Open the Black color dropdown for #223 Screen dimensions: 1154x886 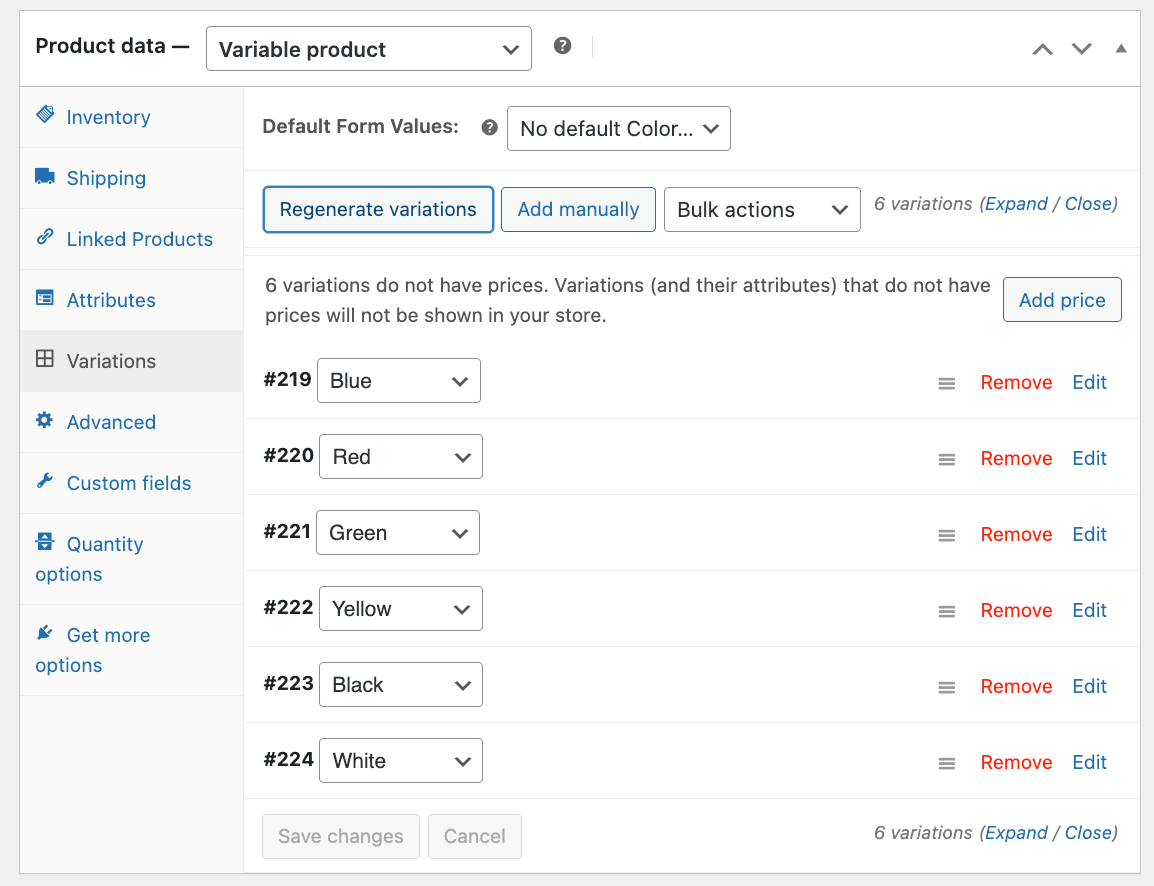[x=401, y=684]
